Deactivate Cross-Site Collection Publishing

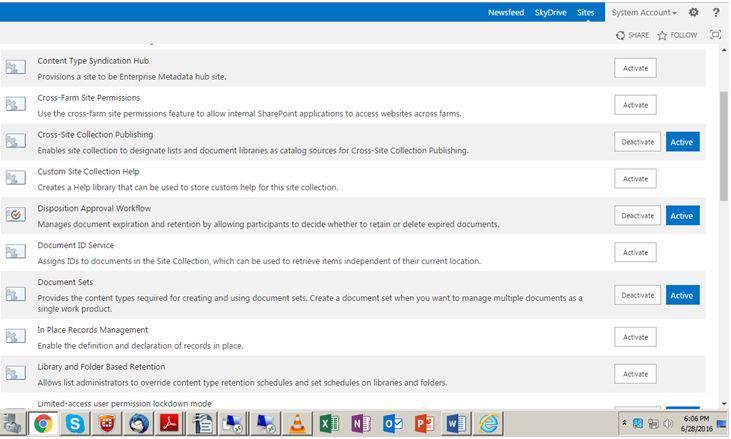(637, 142)
